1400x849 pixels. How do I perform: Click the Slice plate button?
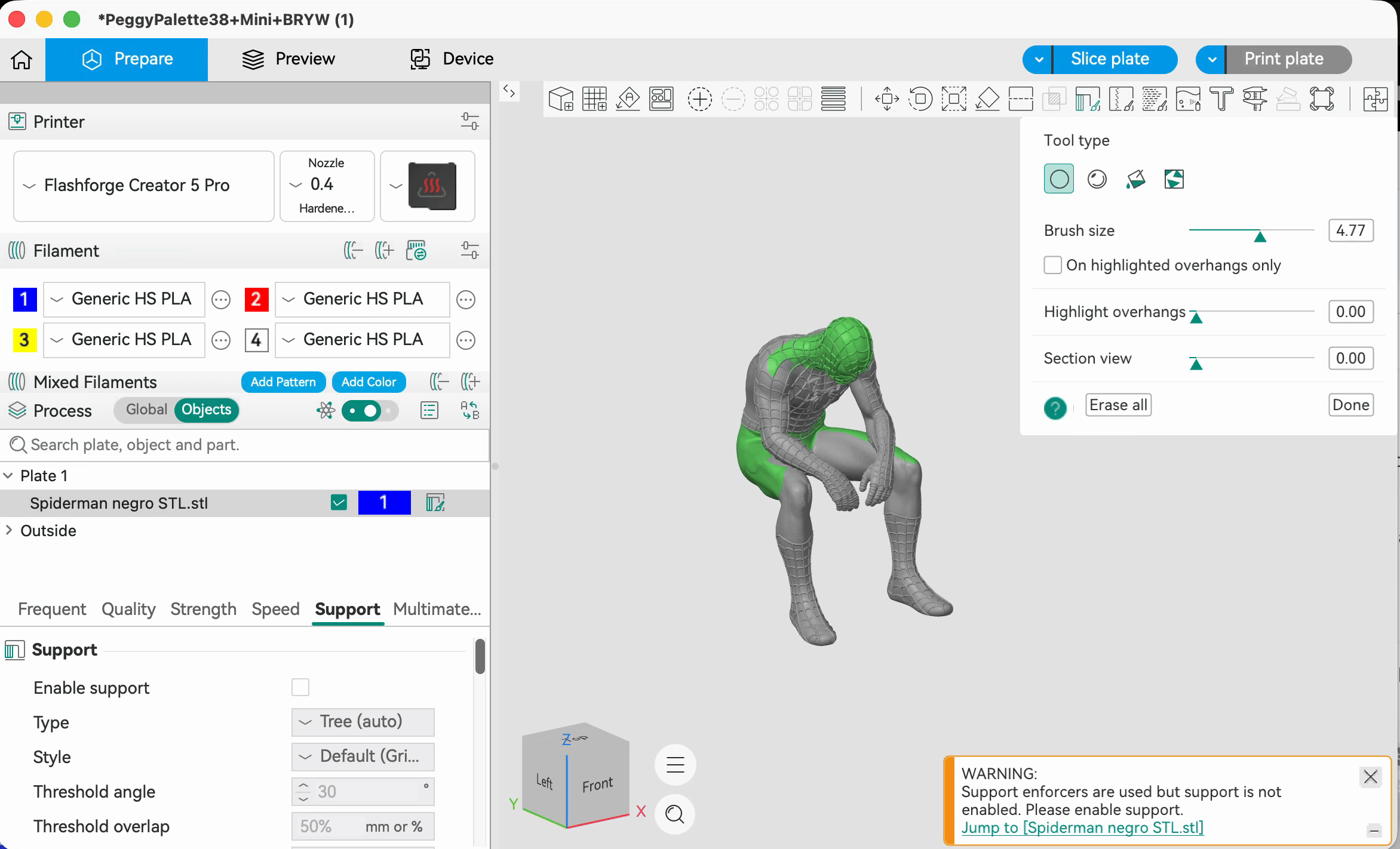pyautogui.click(x=1115, y=59)
